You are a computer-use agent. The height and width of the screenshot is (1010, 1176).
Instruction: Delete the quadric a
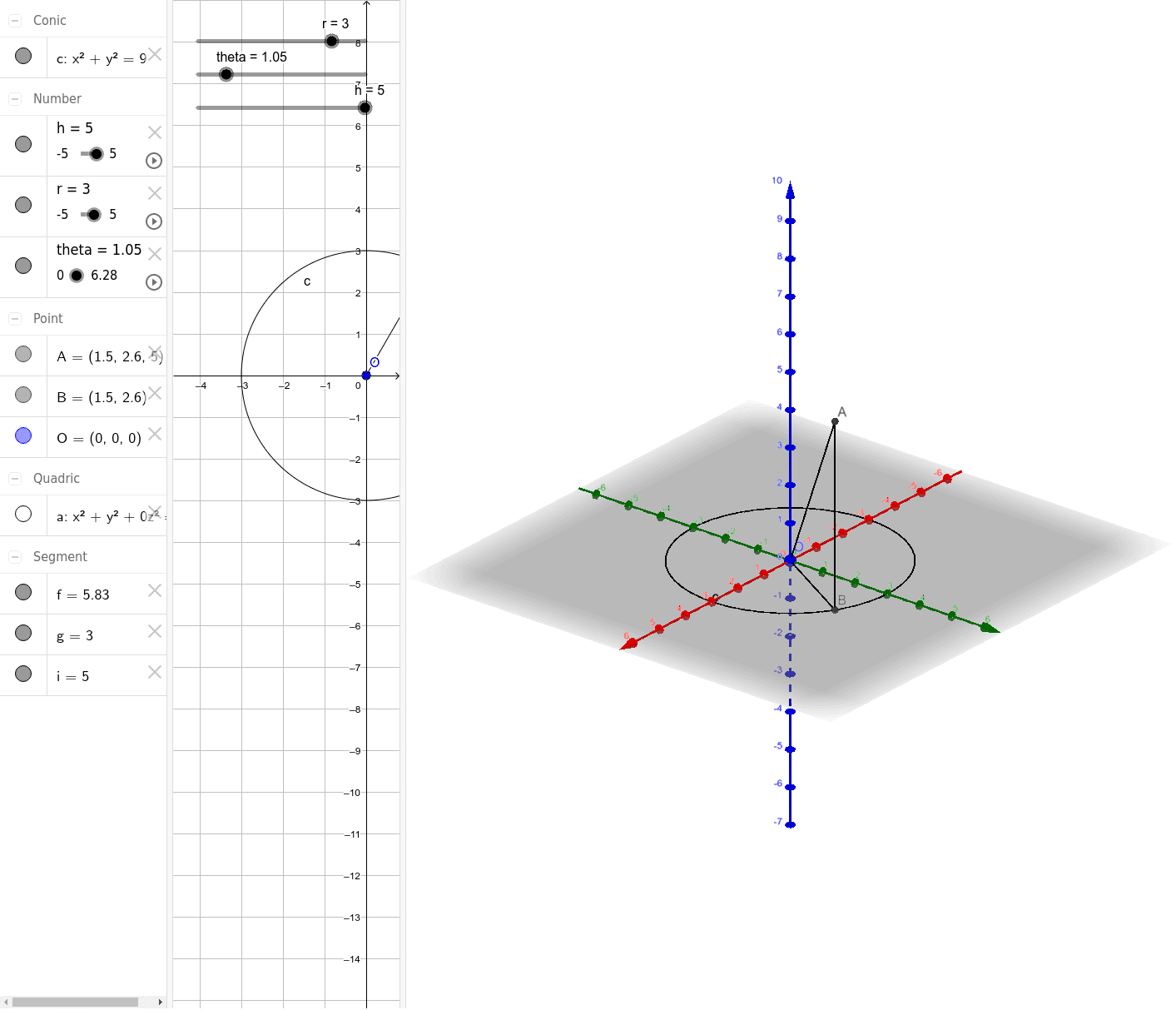pos(154,510)
